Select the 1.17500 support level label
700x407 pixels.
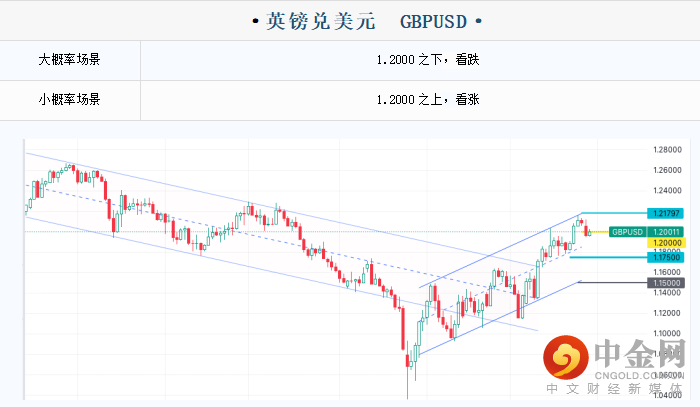pyautogui.click(x=664, y=257)
